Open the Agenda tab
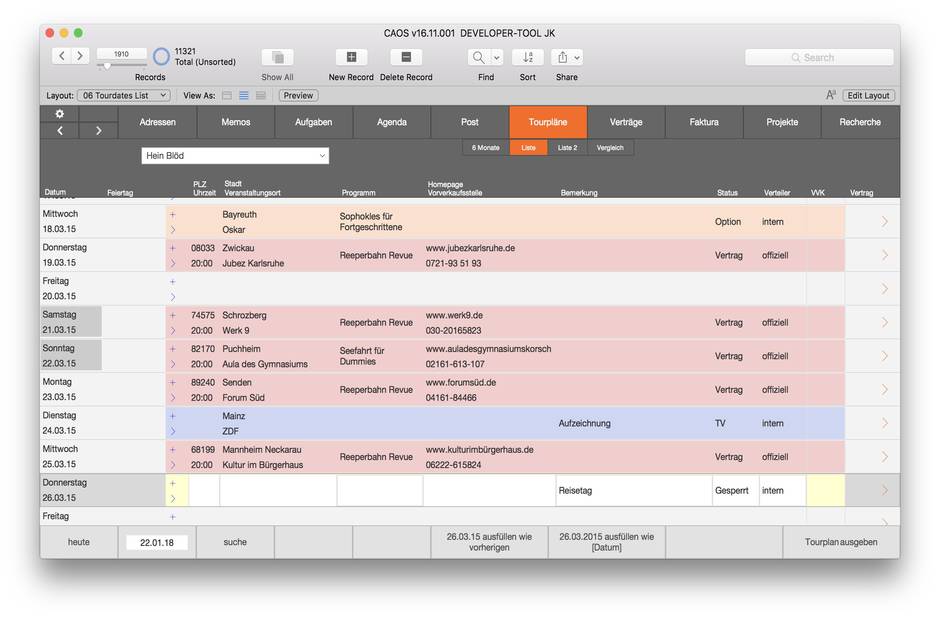This screenshot has height=620, width=940. (391, 122)
